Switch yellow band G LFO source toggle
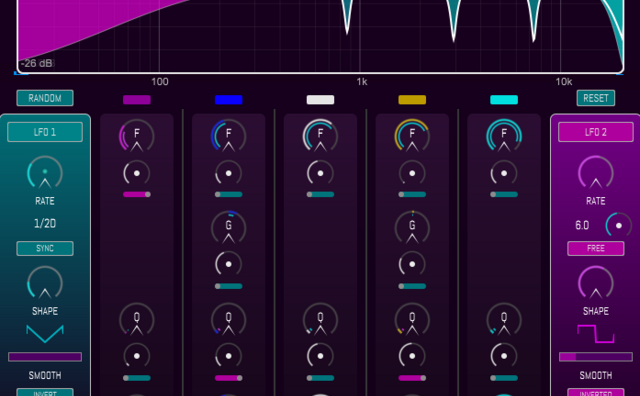 412,286
